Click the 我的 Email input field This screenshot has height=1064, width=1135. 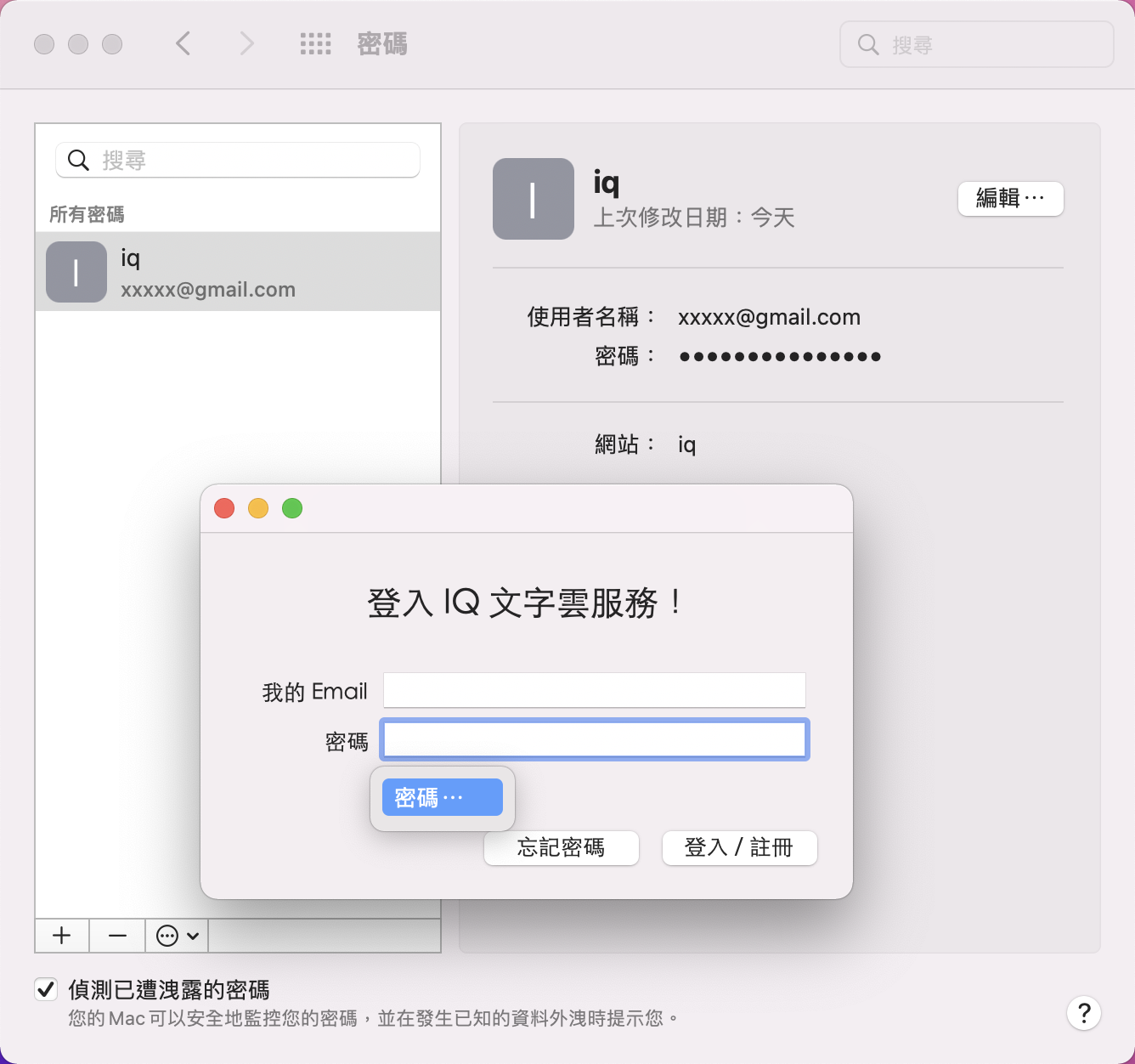[595, 690]
